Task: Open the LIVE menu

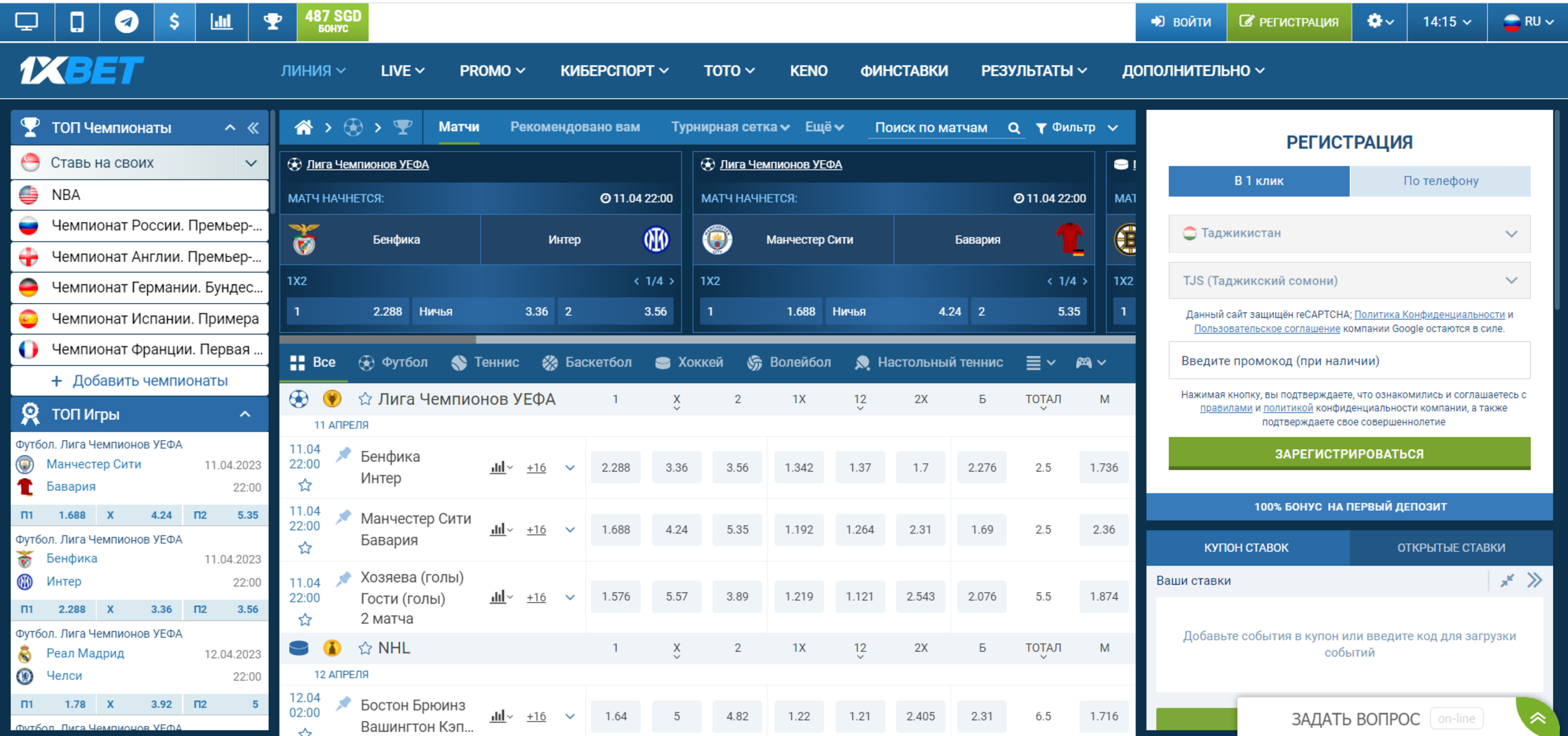Action: click(x=403, y=71)
